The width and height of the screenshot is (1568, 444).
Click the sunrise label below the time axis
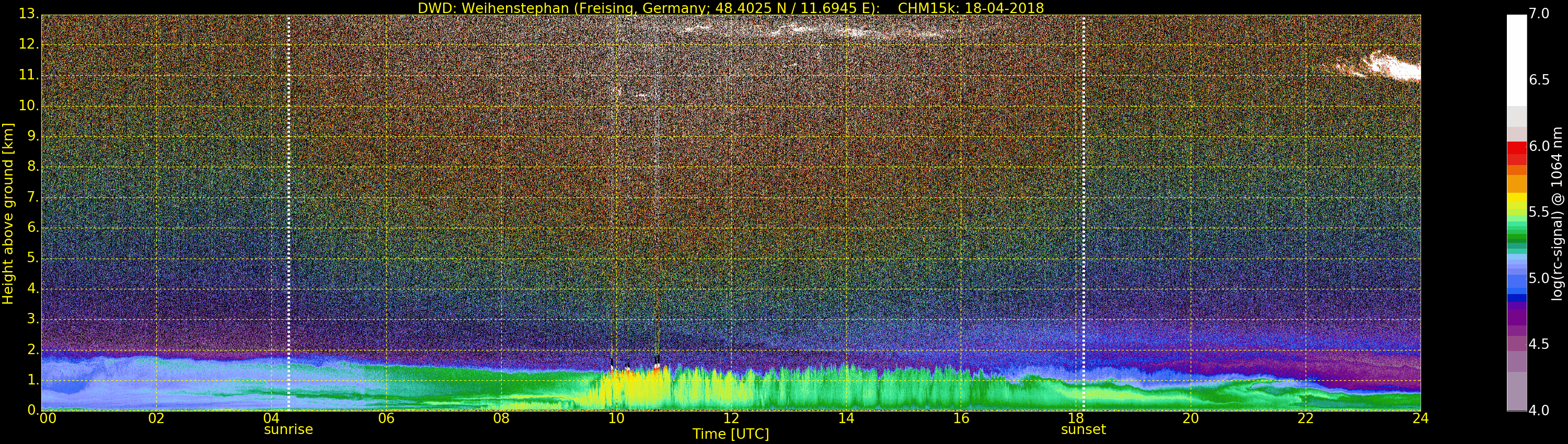288,429
